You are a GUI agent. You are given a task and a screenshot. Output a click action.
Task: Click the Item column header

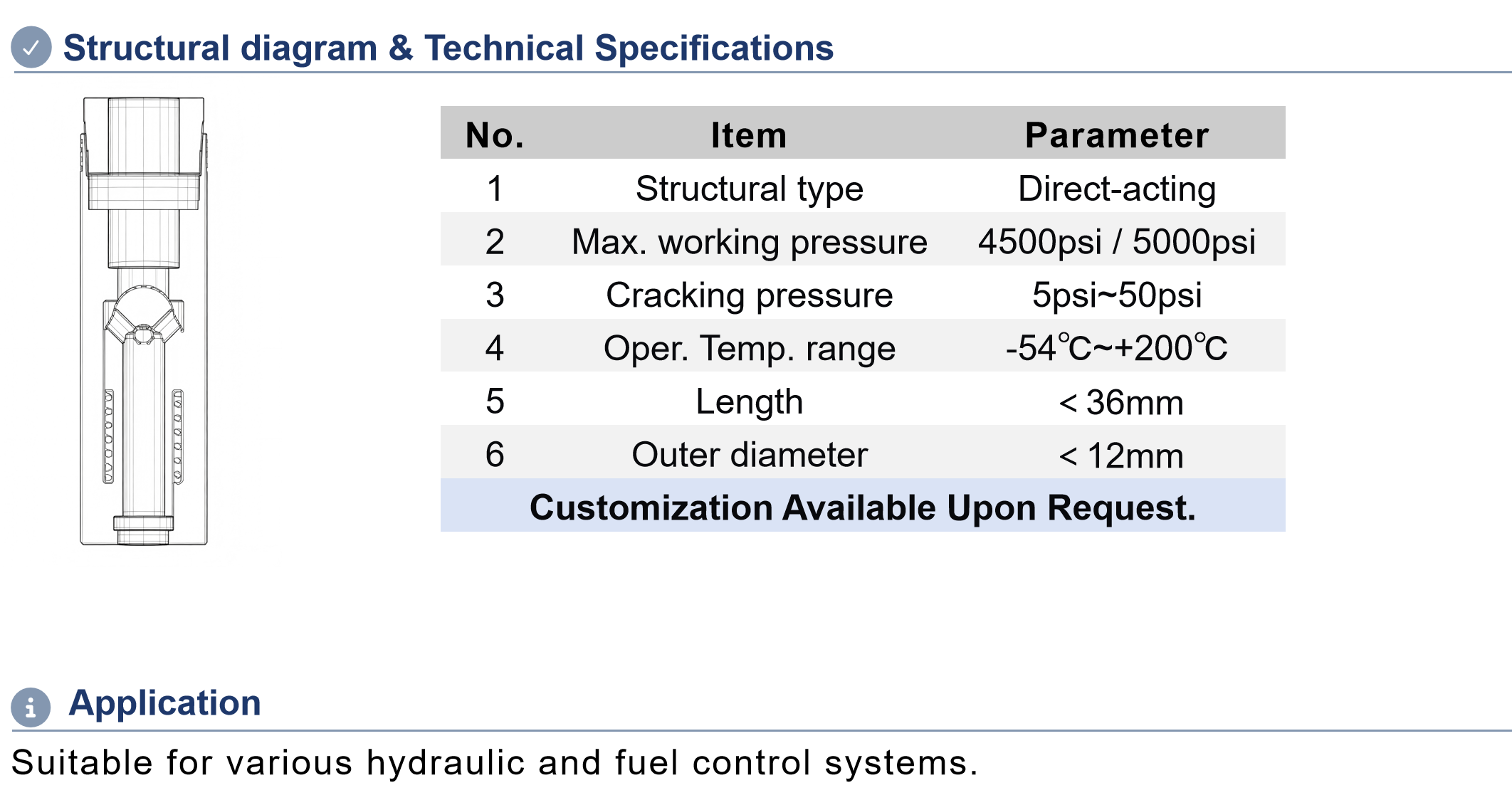[749, 135]
